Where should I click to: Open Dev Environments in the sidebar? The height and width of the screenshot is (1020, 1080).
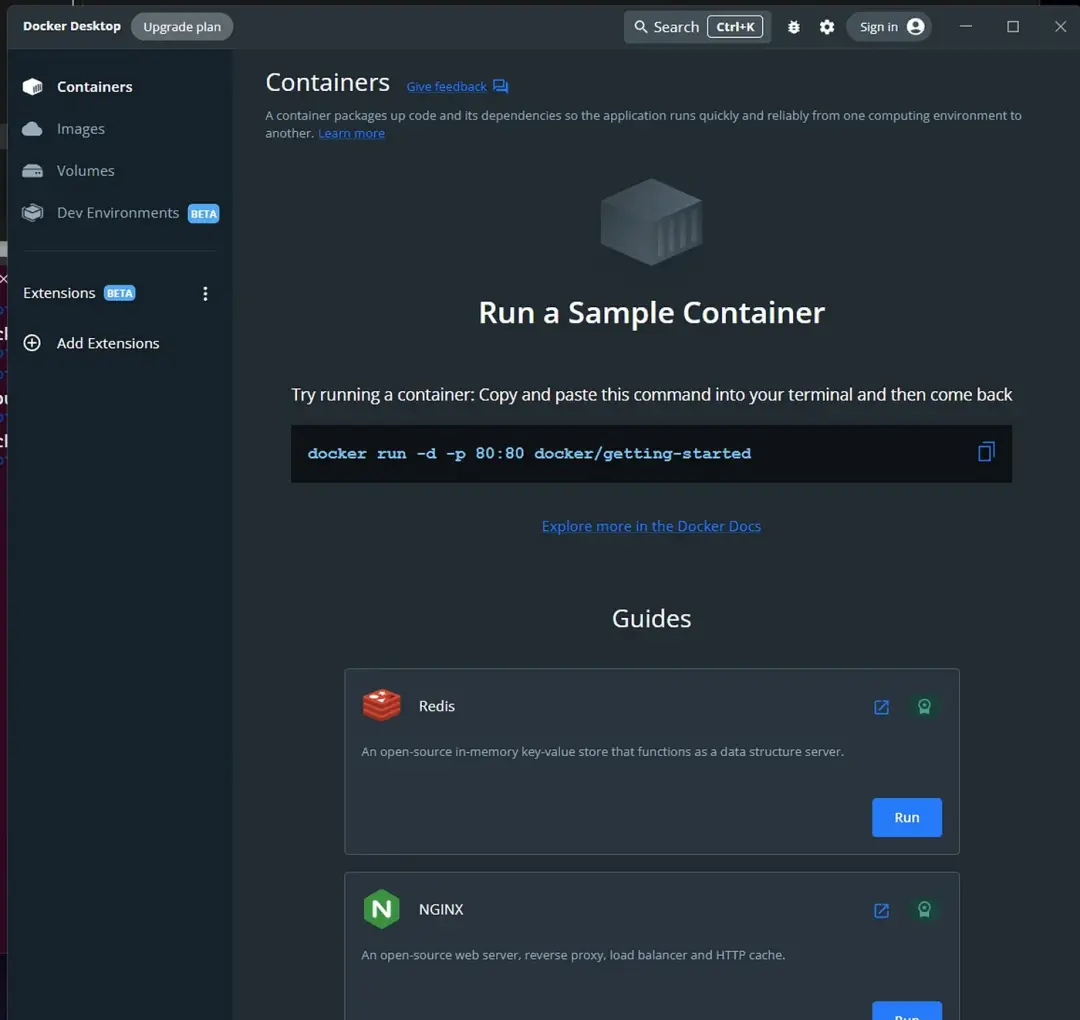[x=117, y=213]
